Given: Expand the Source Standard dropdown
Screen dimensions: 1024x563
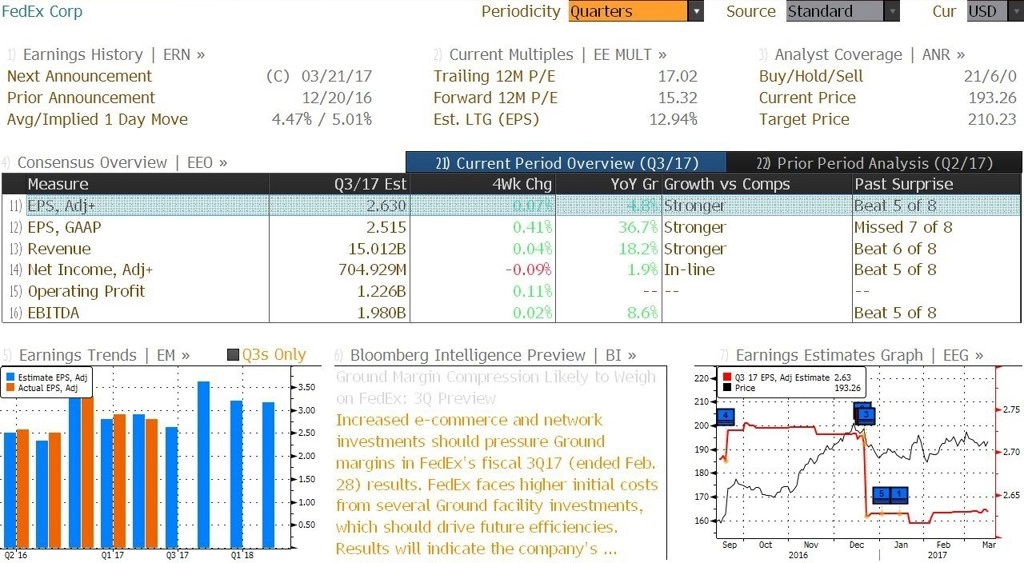Looking at the screenshot, I should point(891,11).
